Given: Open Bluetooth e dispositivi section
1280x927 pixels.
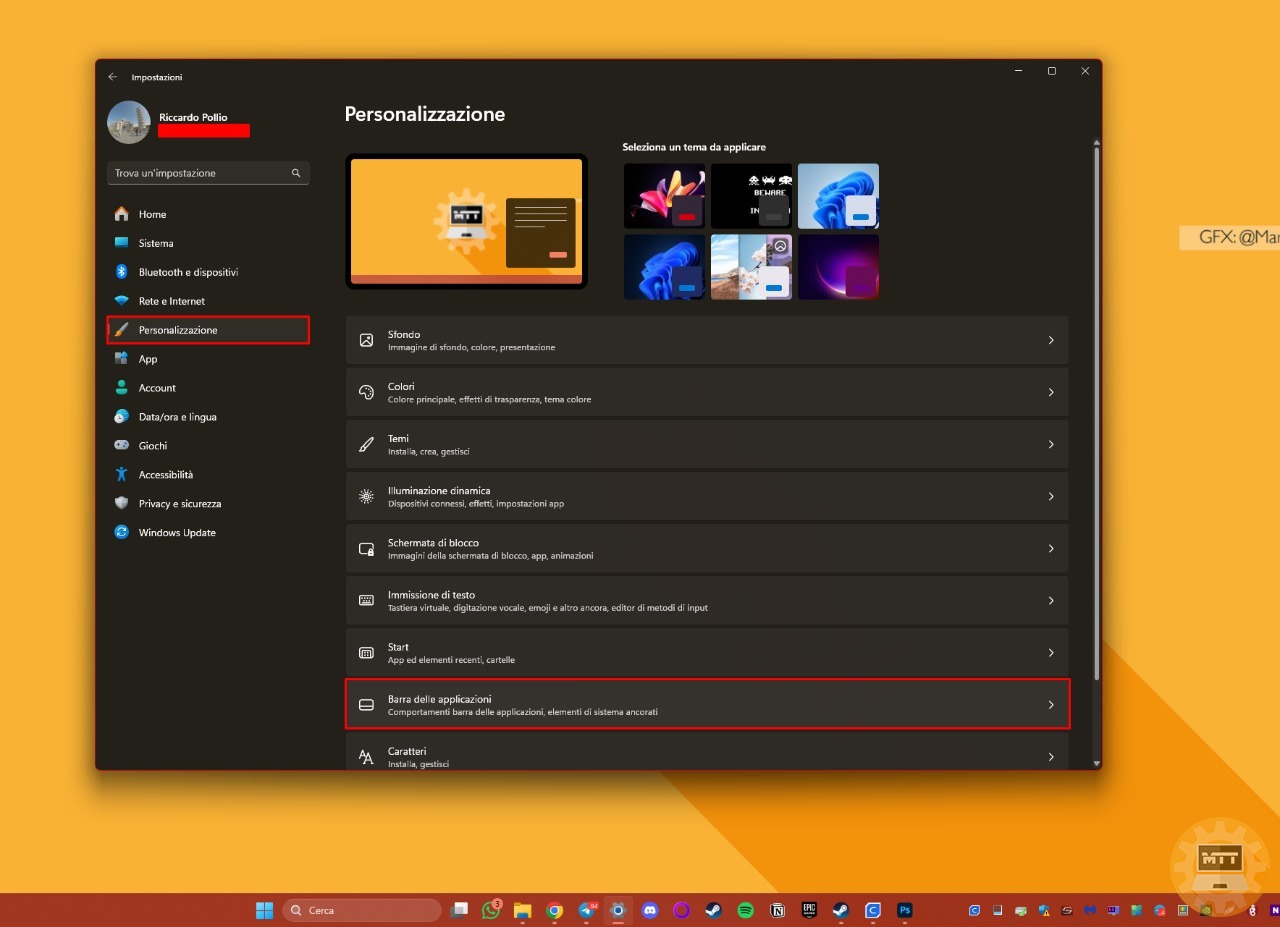Looking at the screenshot, I should coord(188,272).
